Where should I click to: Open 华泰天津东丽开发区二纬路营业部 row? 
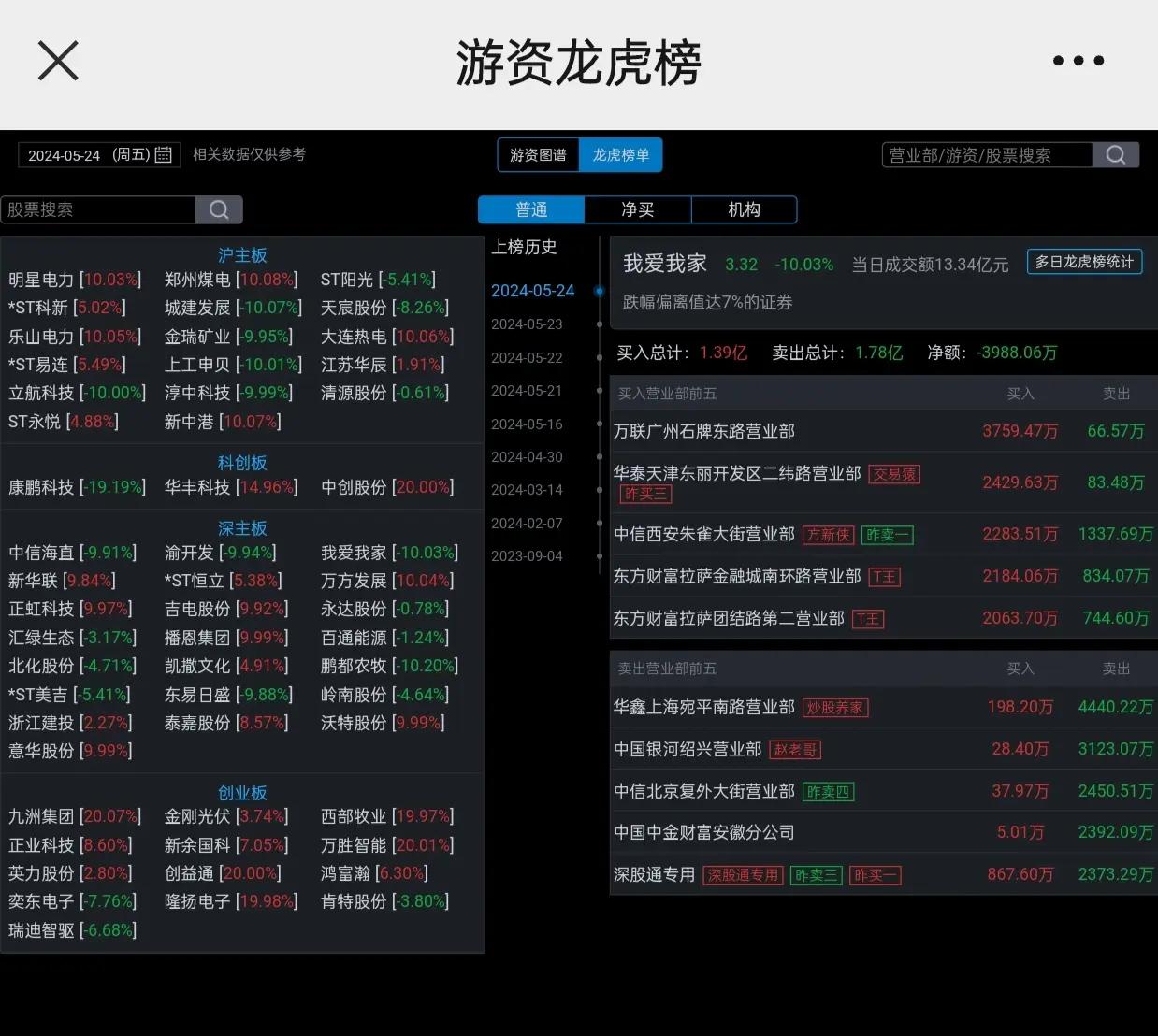tap(884, 482)
